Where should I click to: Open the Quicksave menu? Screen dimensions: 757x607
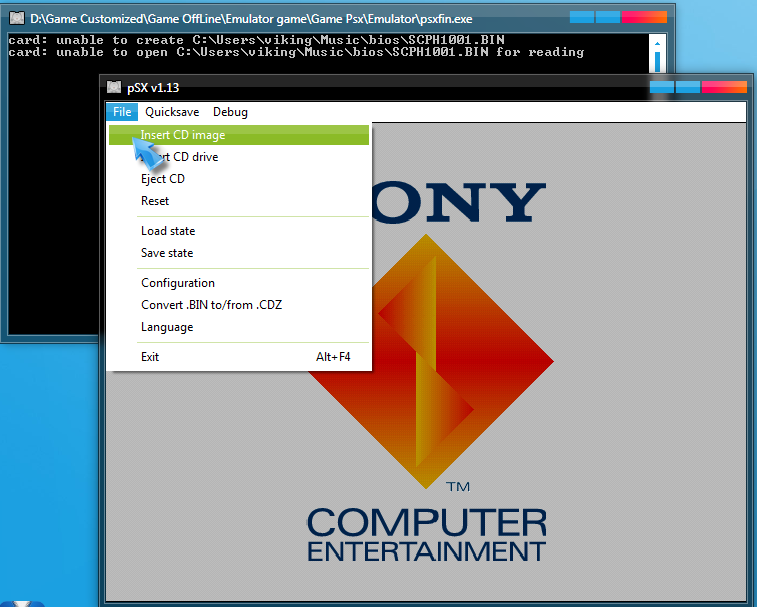pyautogui.click(x=172, y=112)
